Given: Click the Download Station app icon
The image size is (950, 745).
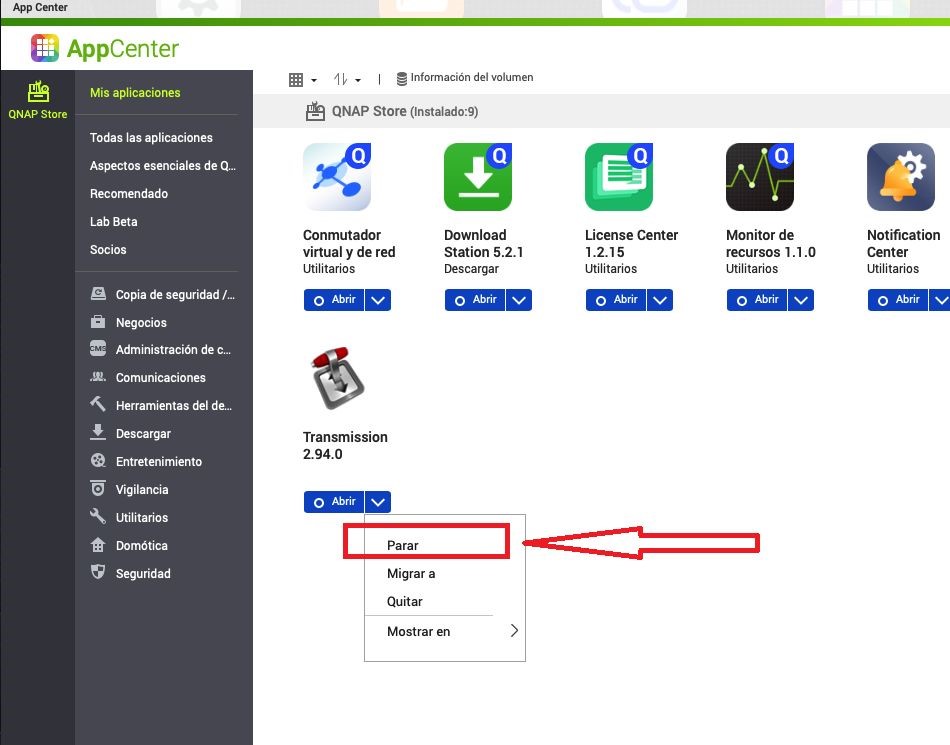Looking at the screenshot, I should (x=477, y=177).
